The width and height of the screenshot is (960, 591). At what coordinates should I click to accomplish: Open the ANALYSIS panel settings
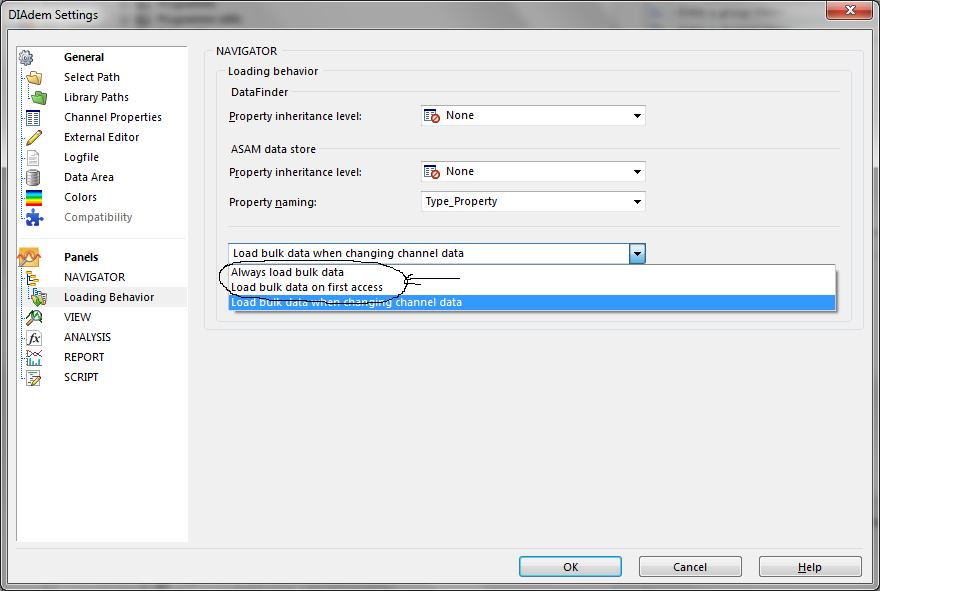88,337
